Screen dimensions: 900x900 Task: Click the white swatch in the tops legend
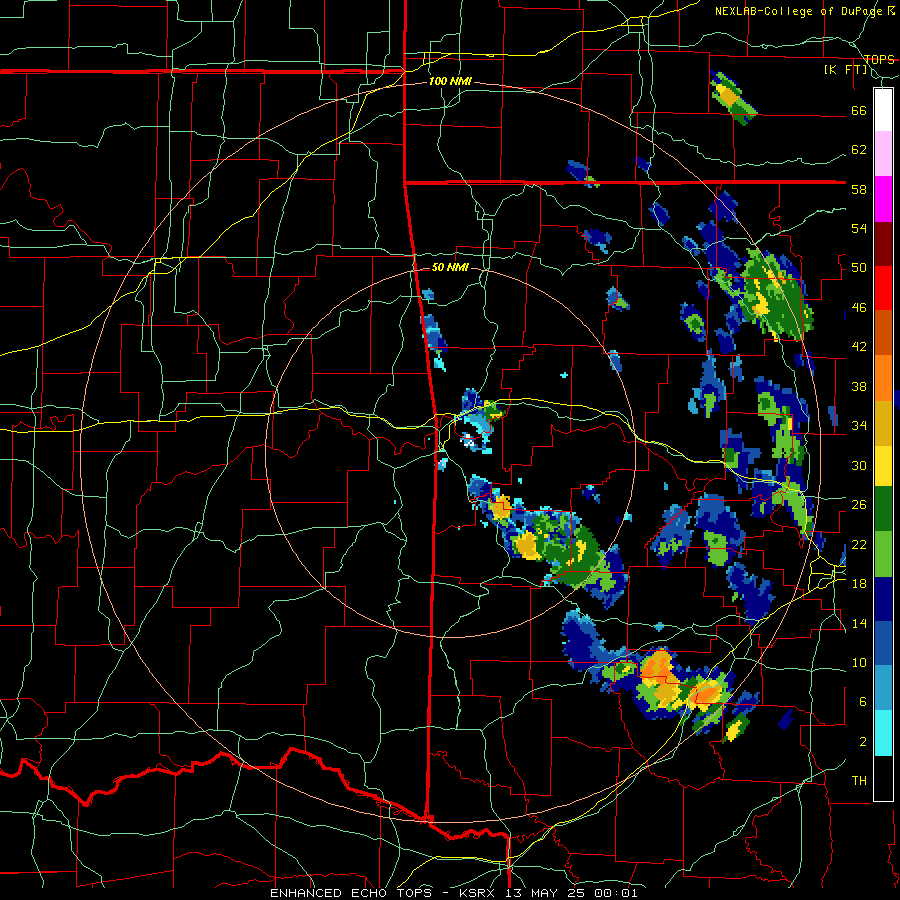883,110
